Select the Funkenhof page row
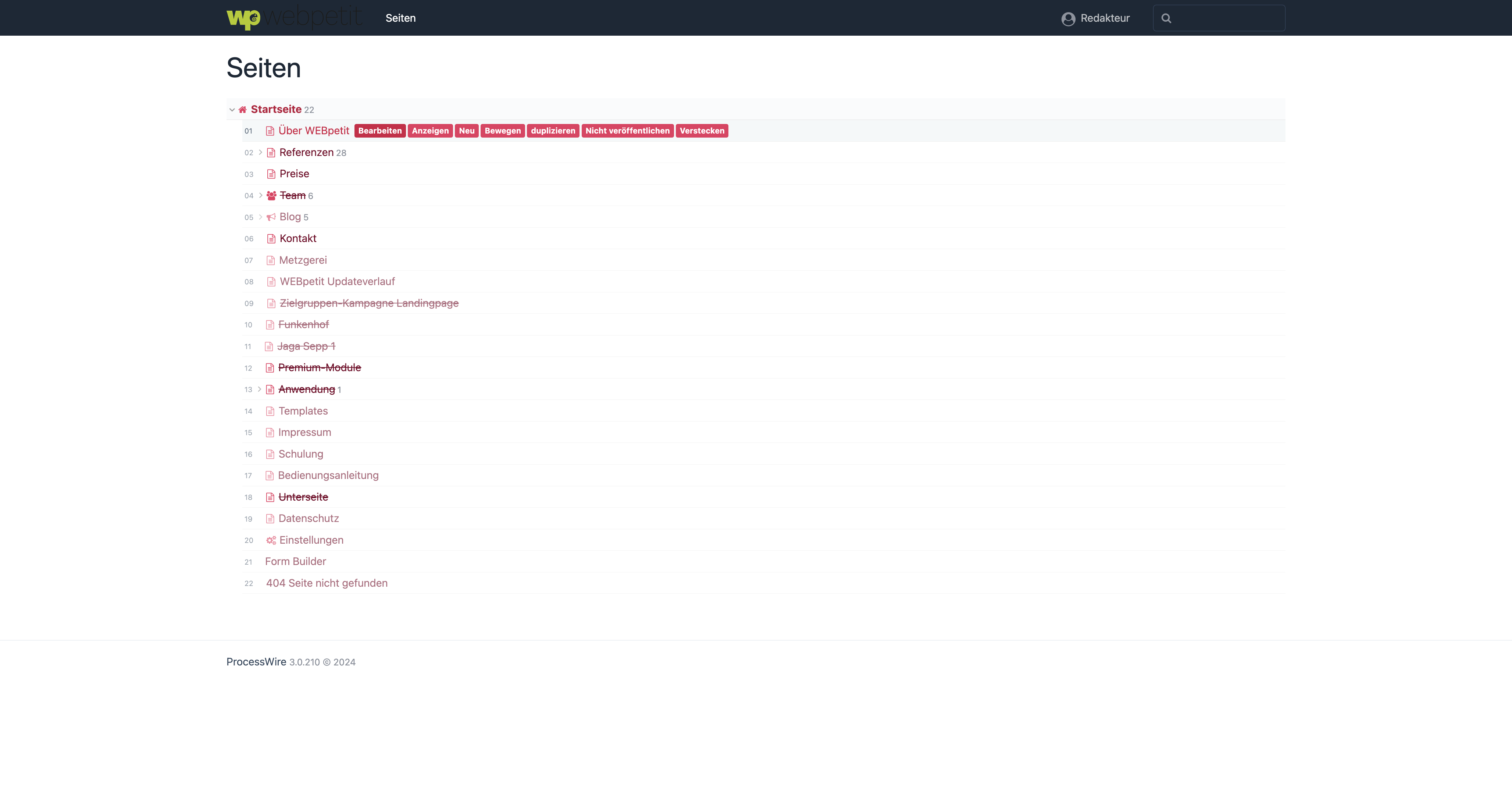This screenshot has height=810, width=1512. (x=764, y=325)
